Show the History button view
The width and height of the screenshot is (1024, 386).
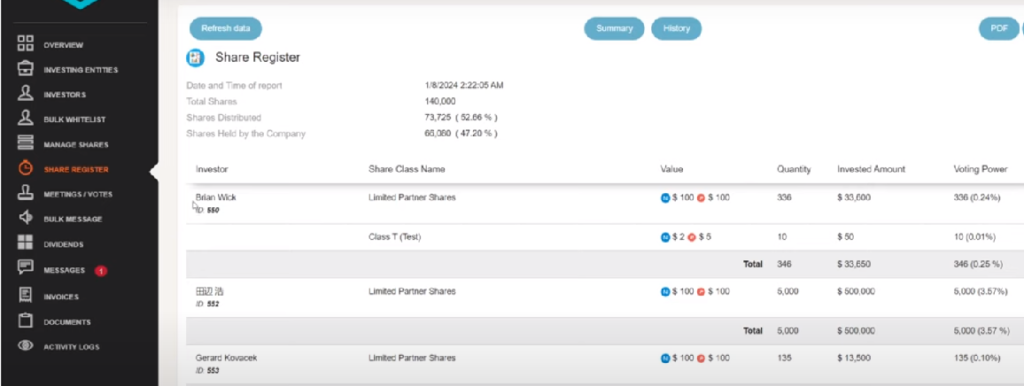click(676, 29)
